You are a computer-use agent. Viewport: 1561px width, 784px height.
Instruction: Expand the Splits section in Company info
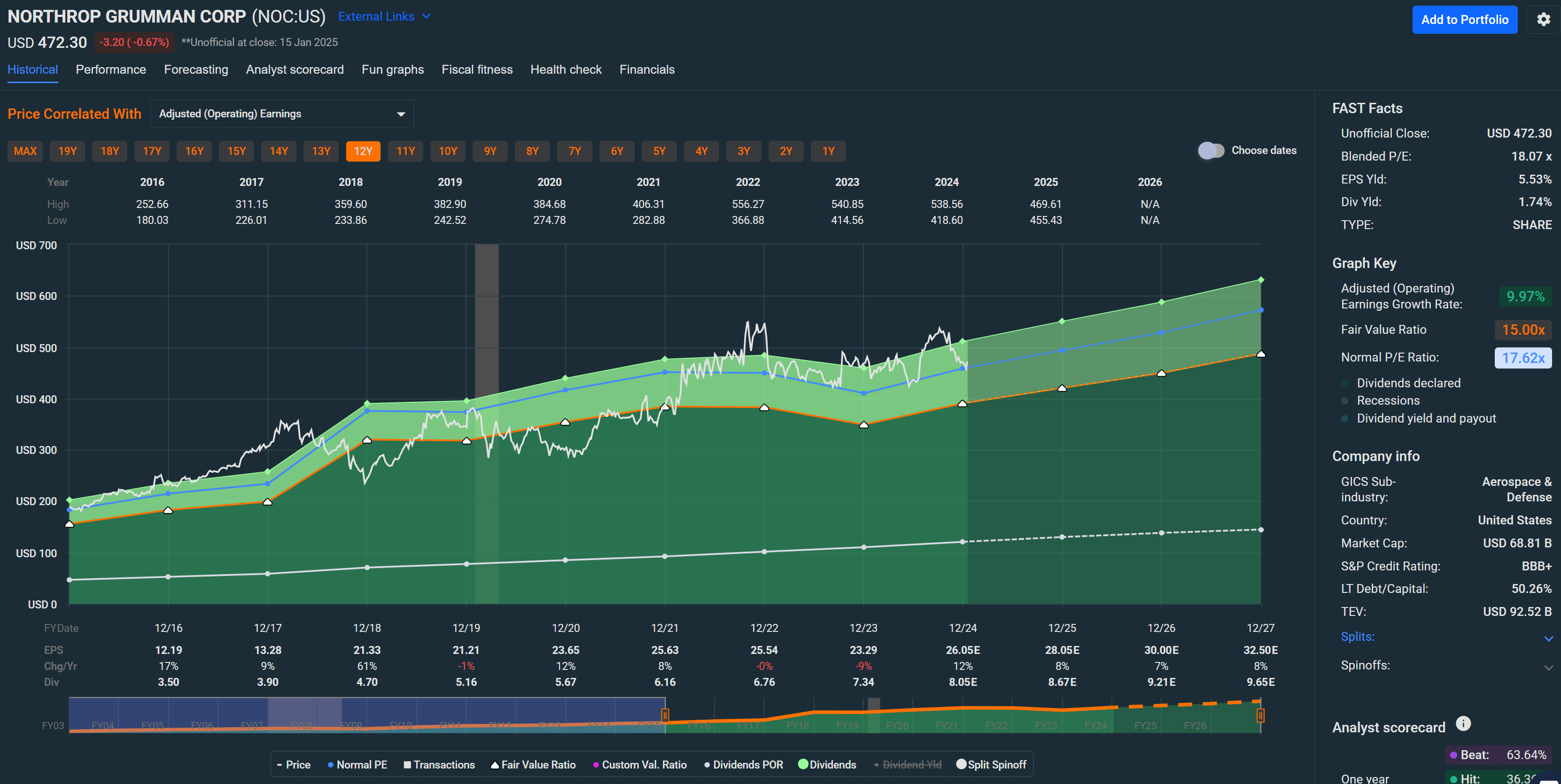(1549, 638)
